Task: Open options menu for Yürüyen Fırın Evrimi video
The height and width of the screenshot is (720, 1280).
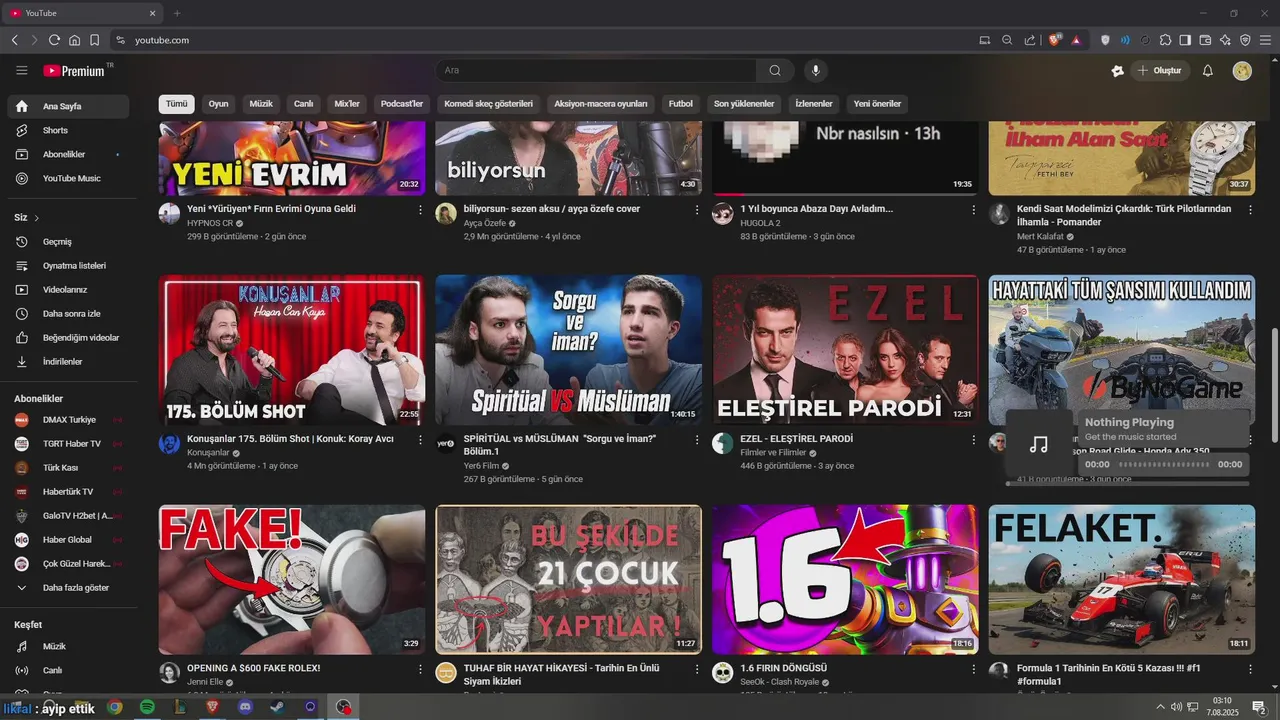Action: [x=420, y=210]
